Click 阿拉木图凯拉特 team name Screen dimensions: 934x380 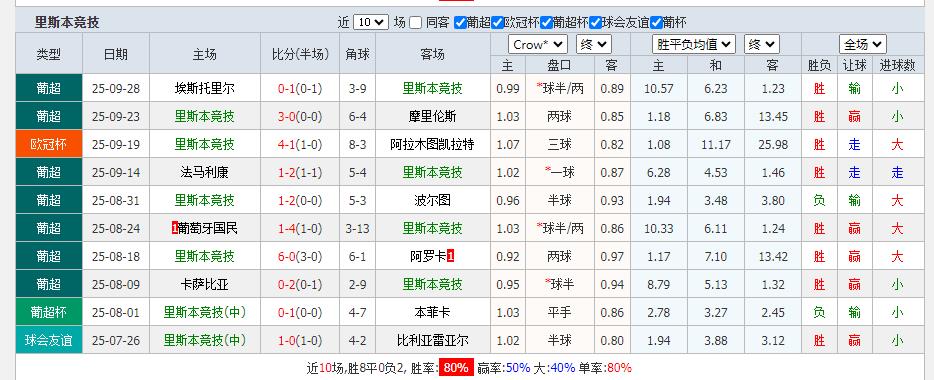432,145
